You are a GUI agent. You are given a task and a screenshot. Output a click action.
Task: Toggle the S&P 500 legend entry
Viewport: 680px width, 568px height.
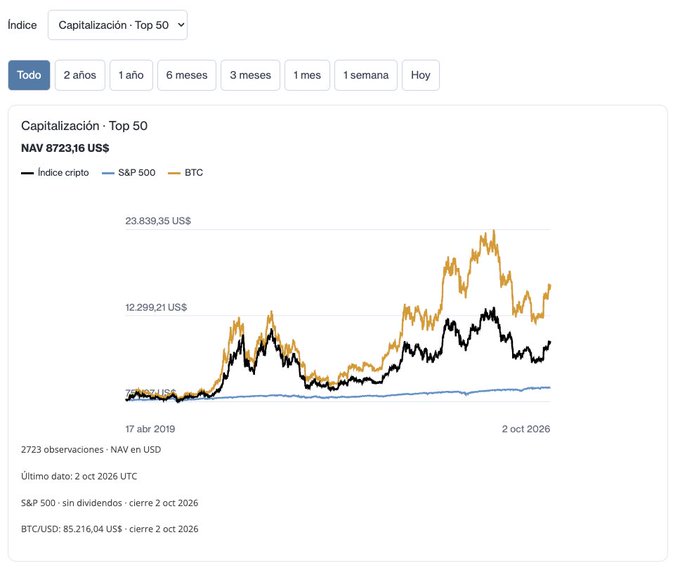click(128, 173)
